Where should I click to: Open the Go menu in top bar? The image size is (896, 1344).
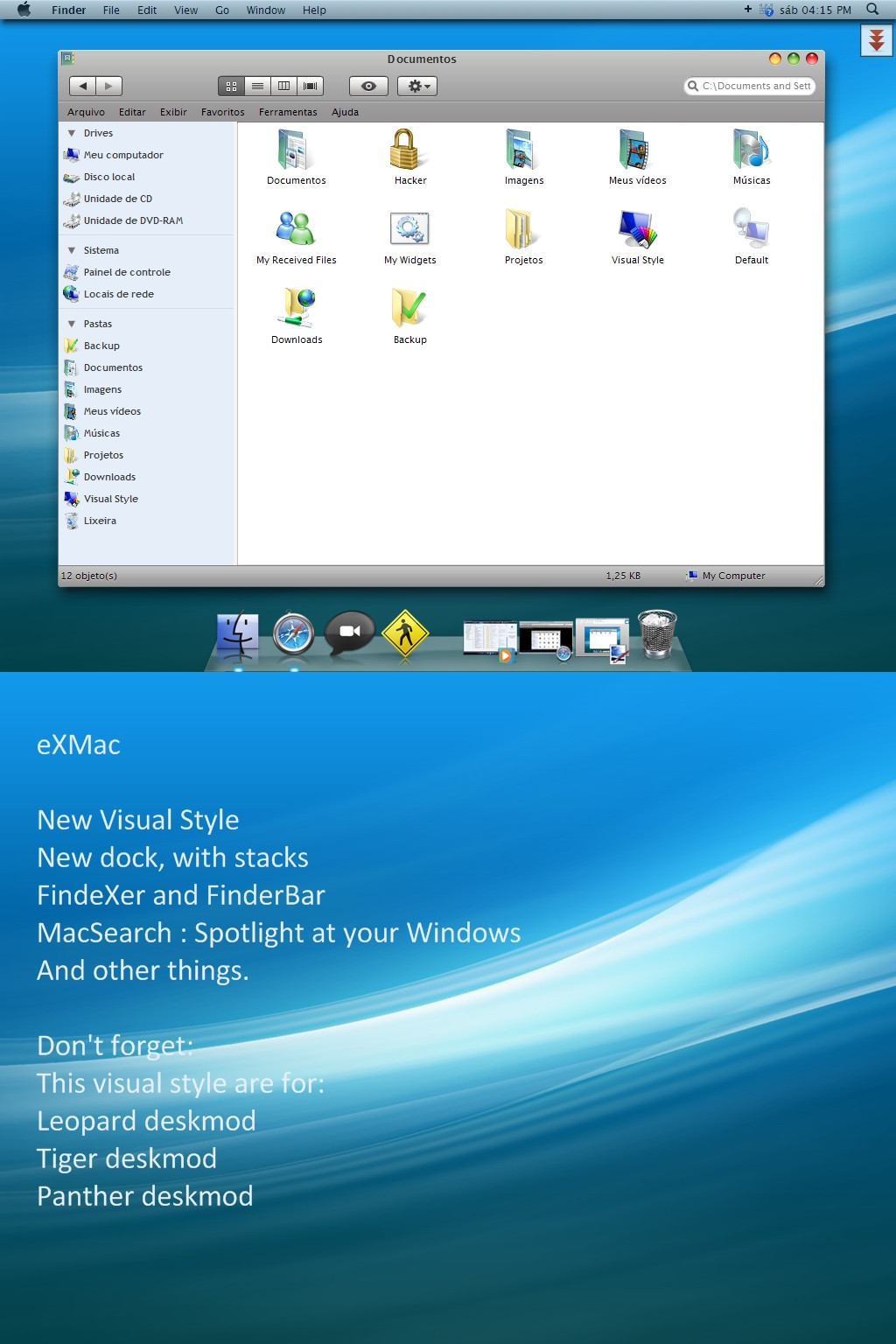click(x=222, y=10)
